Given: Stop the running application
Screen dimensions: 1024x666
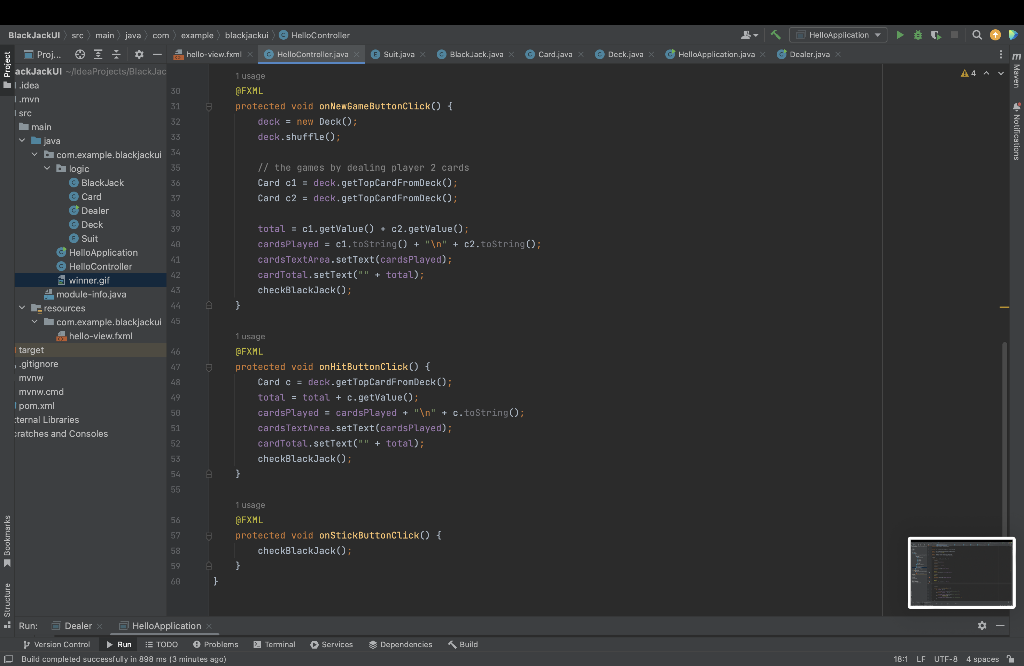Looking at the screenshot, I should click(954, 35).
